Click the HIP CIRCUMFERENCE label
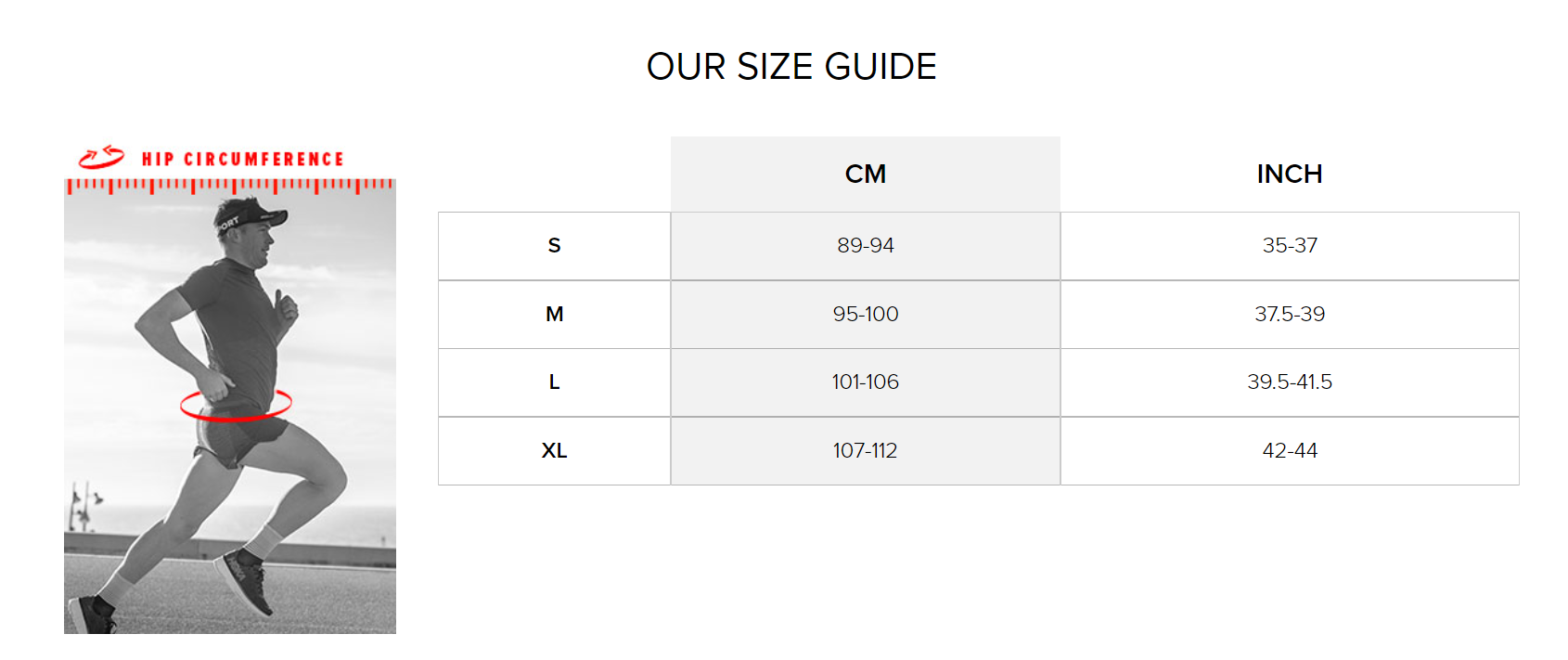Viewport: 1568px width, 660px height. tap(242, 159)
